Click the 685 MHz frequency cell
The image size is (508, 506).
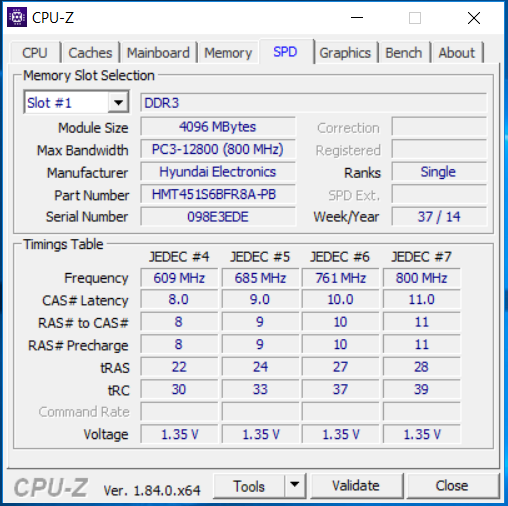click(x=260, y=278)
